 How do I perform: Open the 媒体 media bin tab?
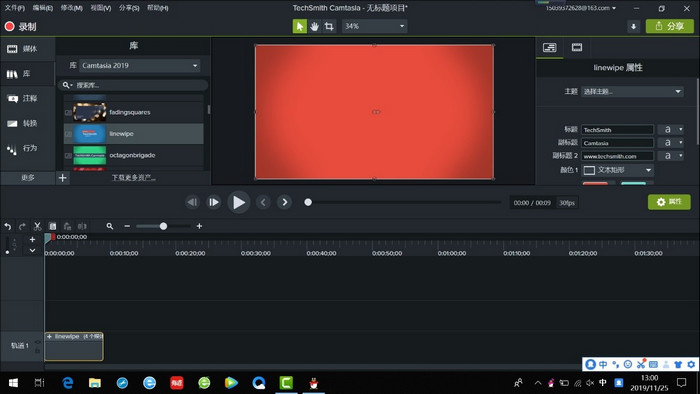[x=28, y=49]
